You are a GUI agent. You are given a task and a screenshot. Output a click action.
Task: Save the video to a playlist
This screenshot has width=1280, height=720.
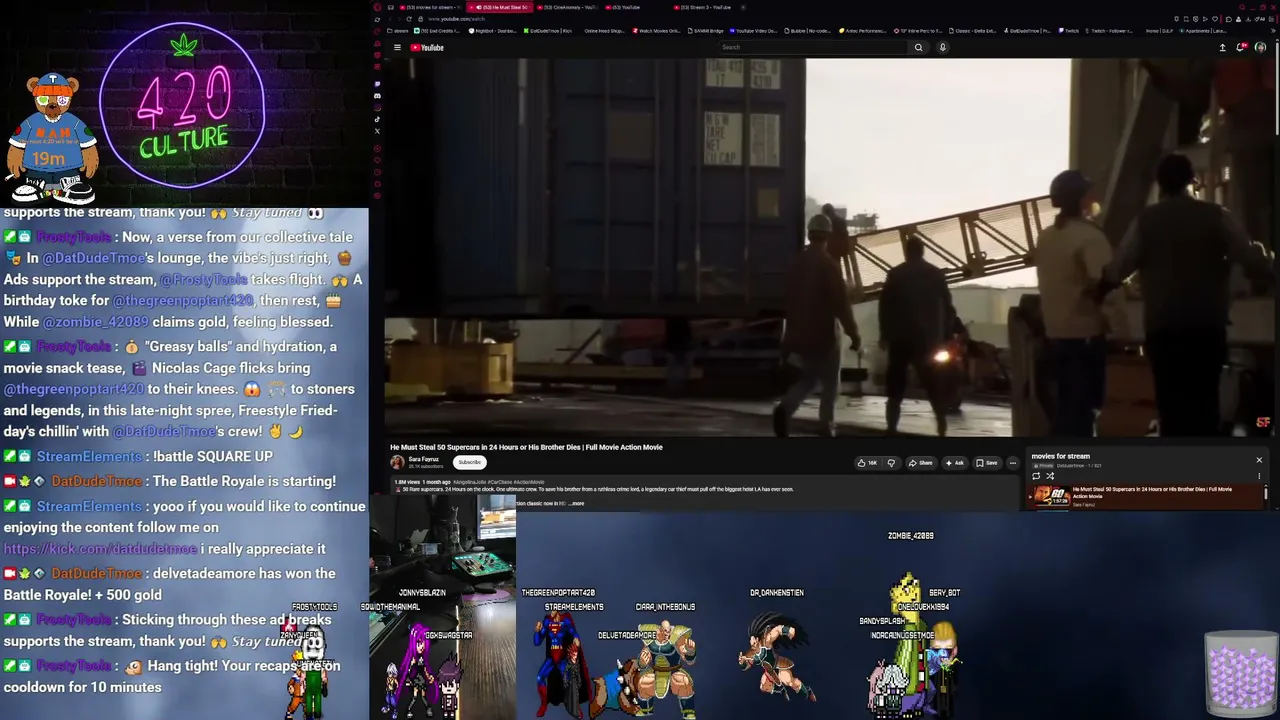987,463
